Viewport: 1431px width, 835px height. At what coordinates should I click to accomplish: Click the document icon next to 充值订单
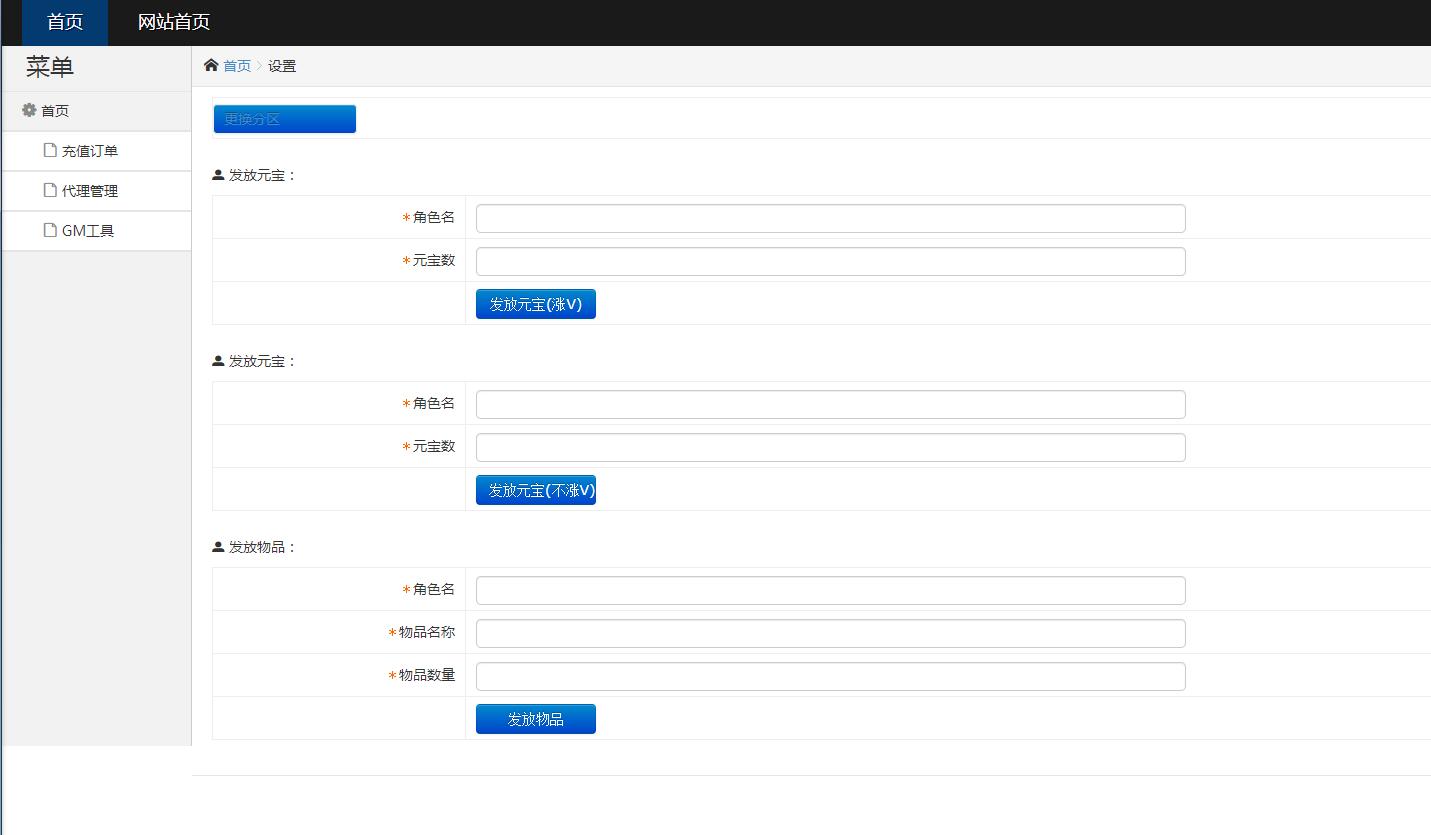coord(50,151)
